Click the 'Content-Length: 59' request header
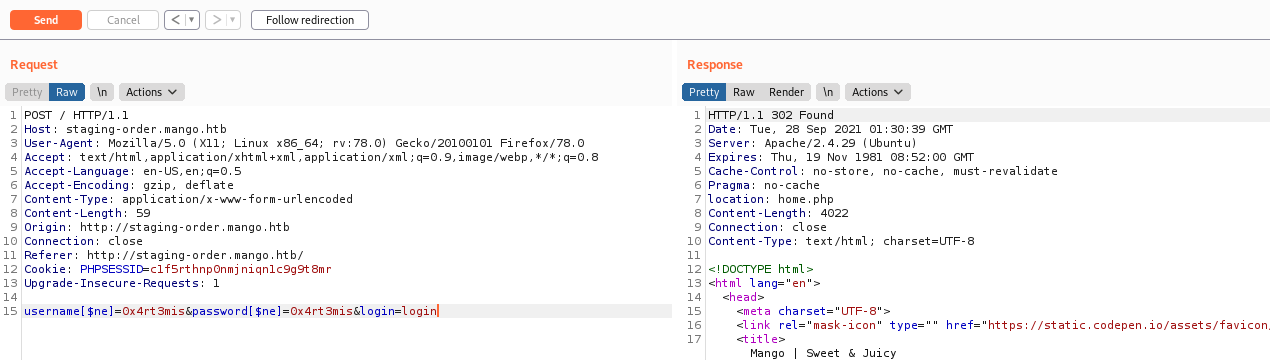Image resolution: width=1270 pixels, height=360 pixels. coord(87,213)
